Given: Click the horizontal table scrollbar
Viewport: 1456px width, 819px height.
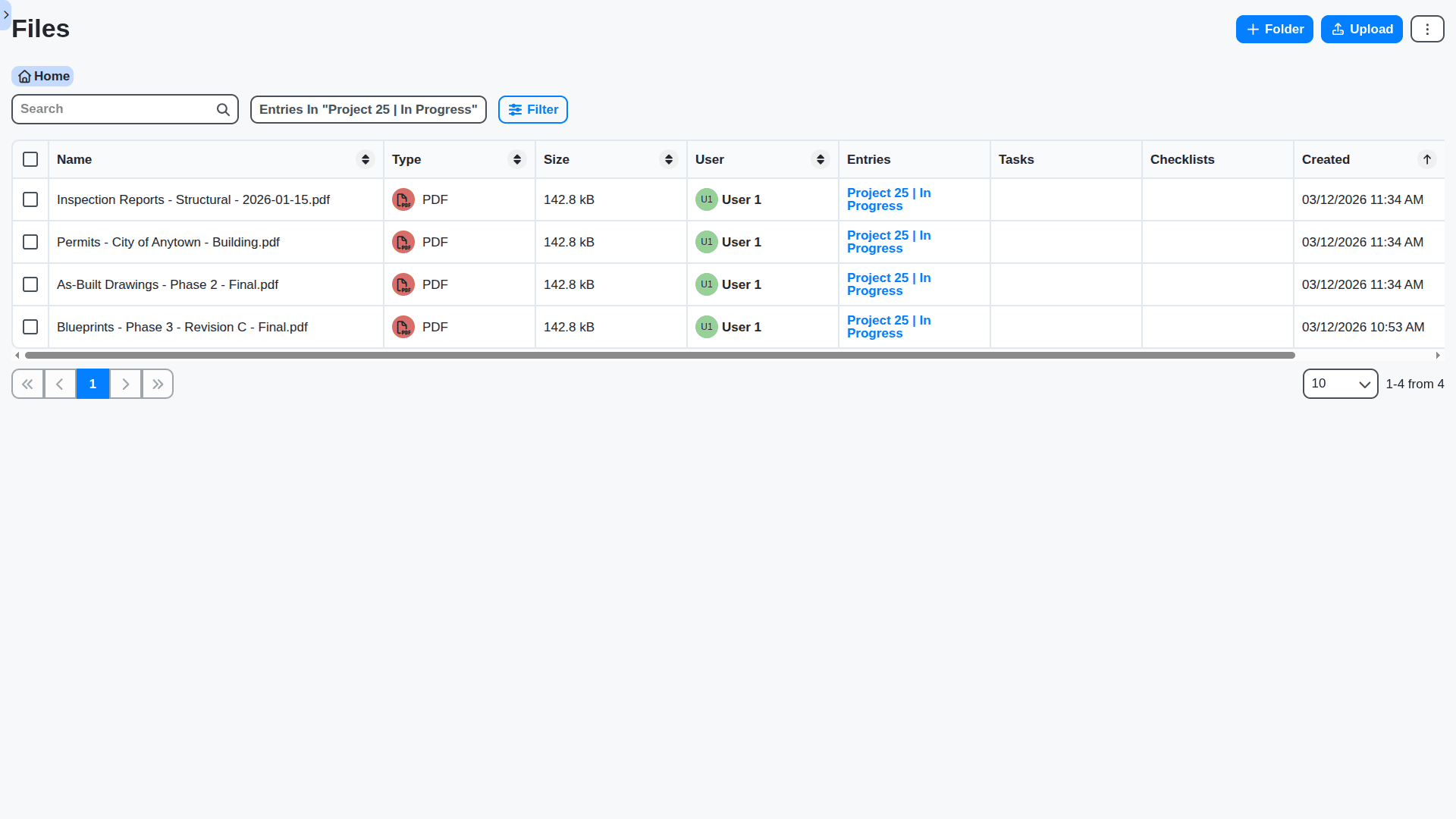Looking at the screenshot, I should pos(660,356).
